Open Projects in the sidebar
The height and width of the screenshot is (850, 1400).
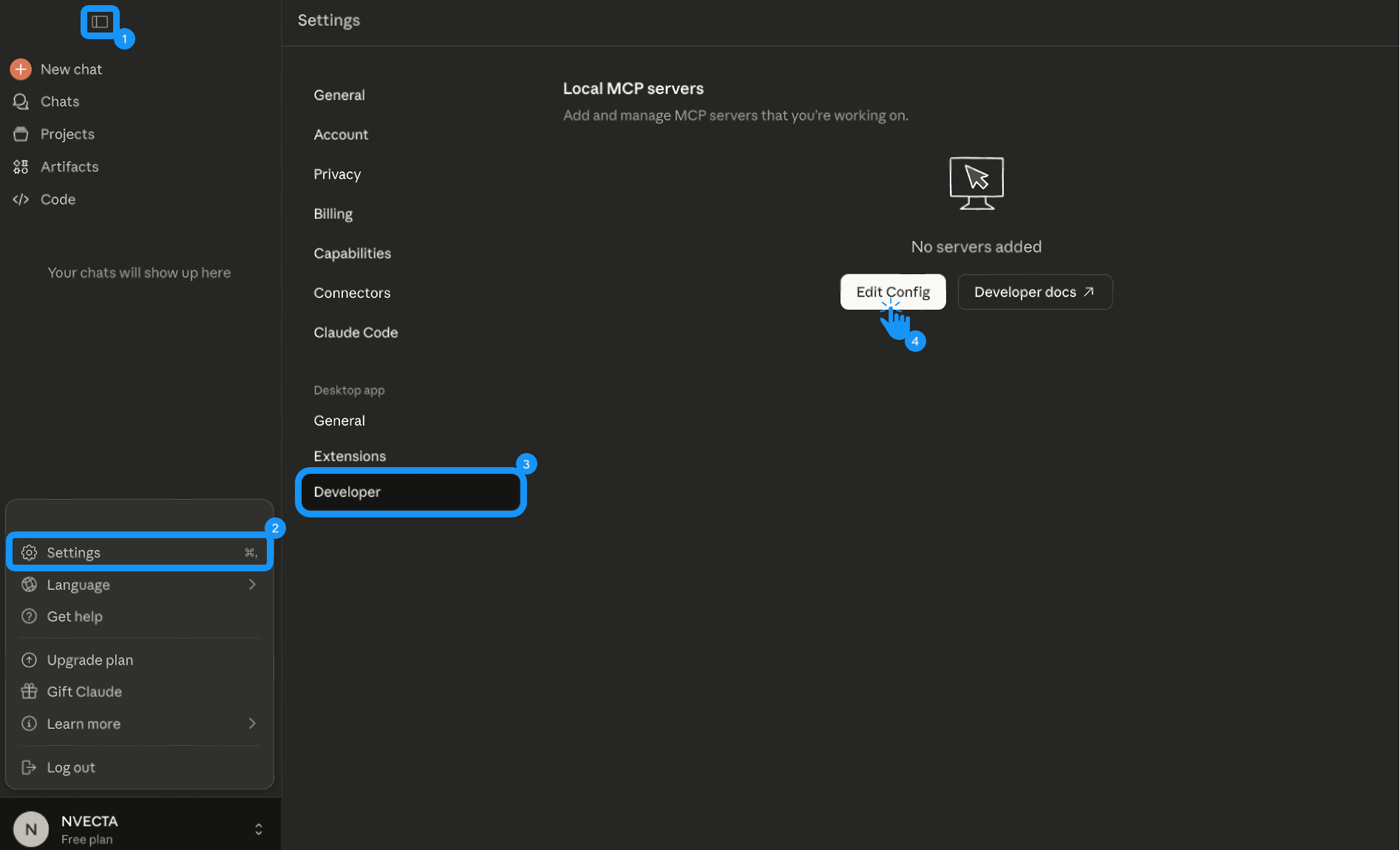67,134
